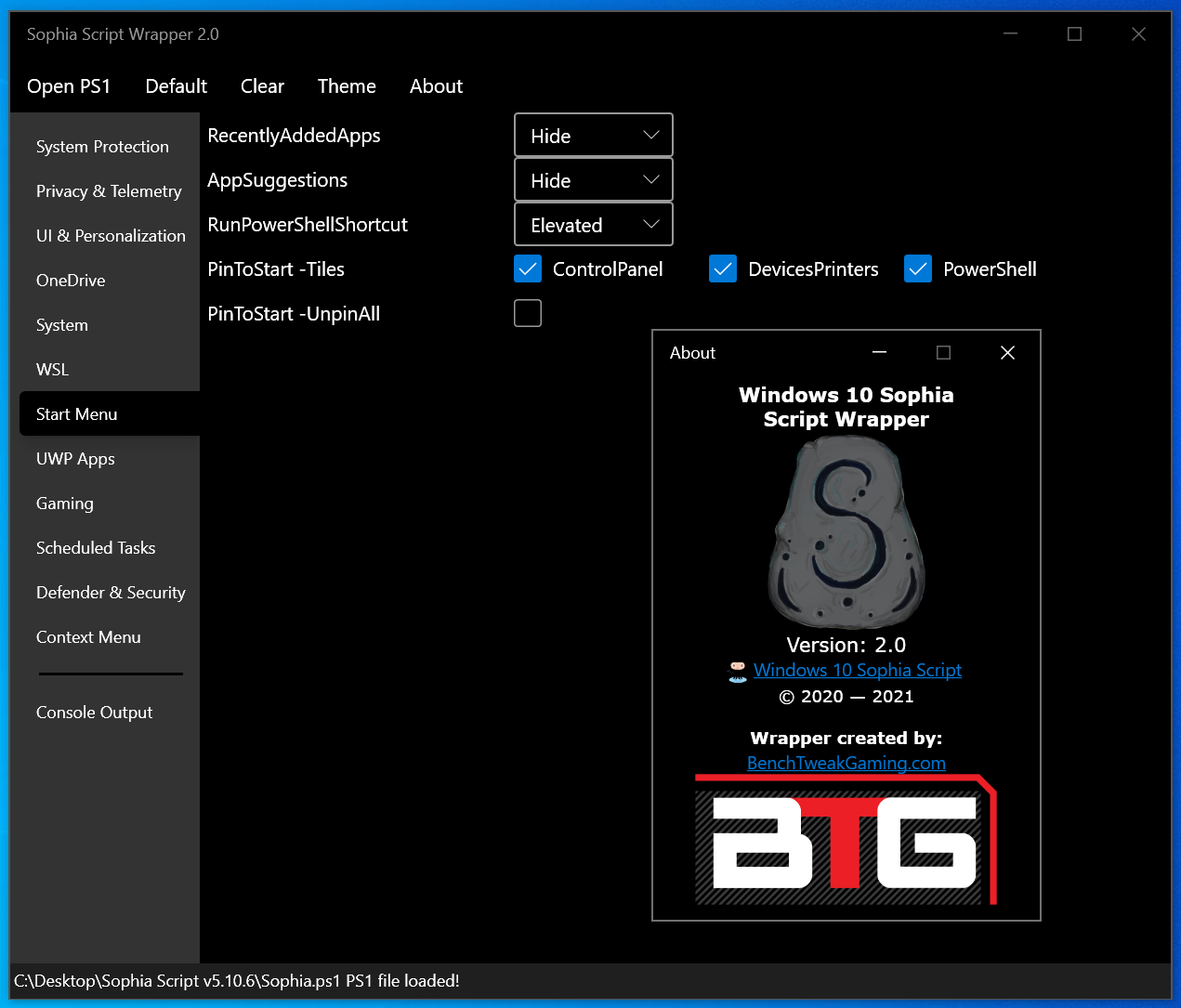Image resolution: width=1181 pixels, height=1008 pixels.
Task: Minimize the Sophia Script Wrapper window
Action: (1011, 34)
